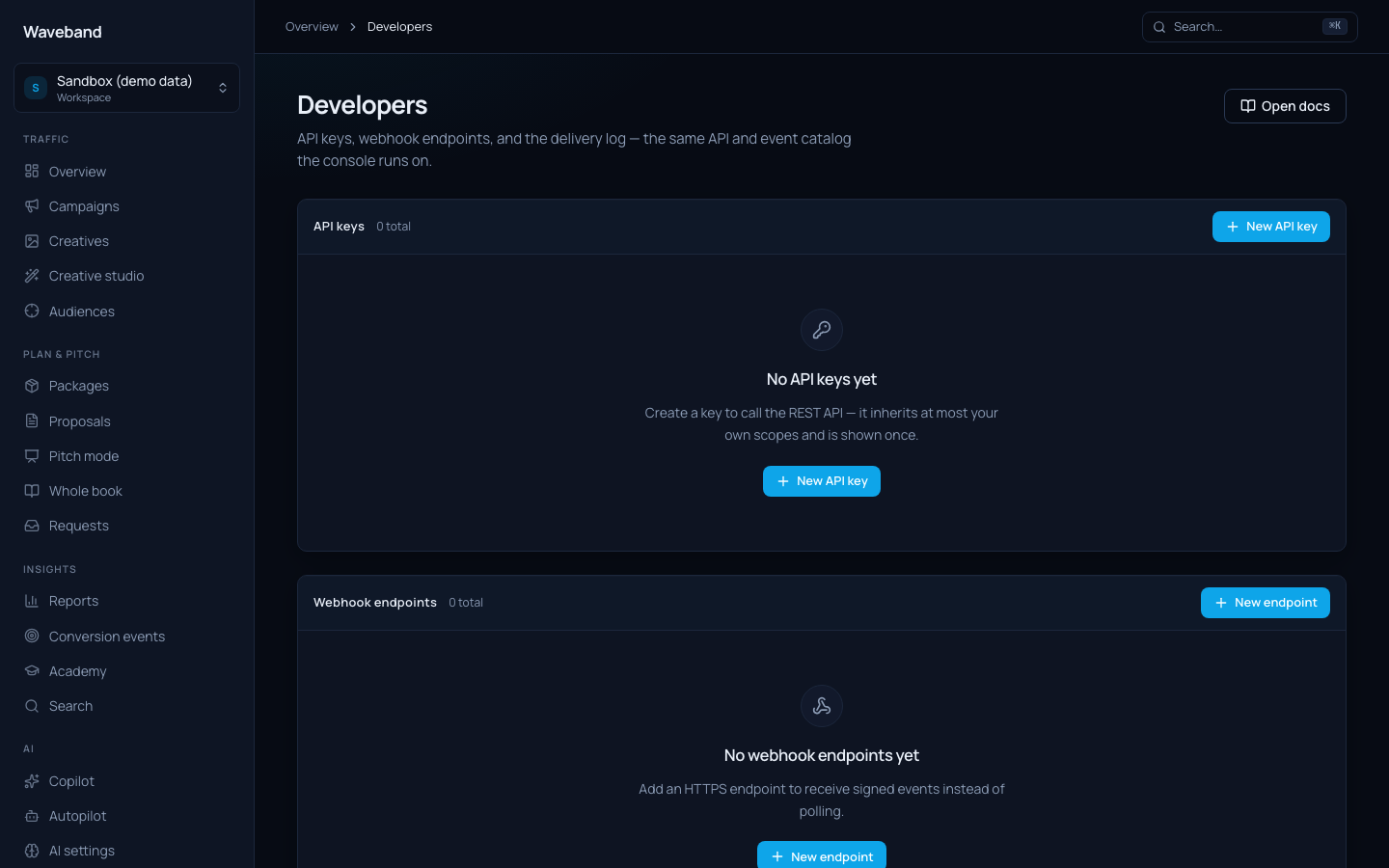Click "No webhook endpoints yet" heading

coord(822,755)
